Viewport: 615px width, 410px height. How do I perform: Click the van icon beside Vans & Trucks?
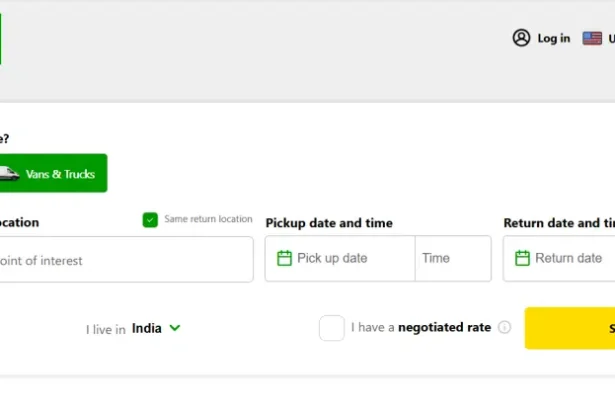8,174
